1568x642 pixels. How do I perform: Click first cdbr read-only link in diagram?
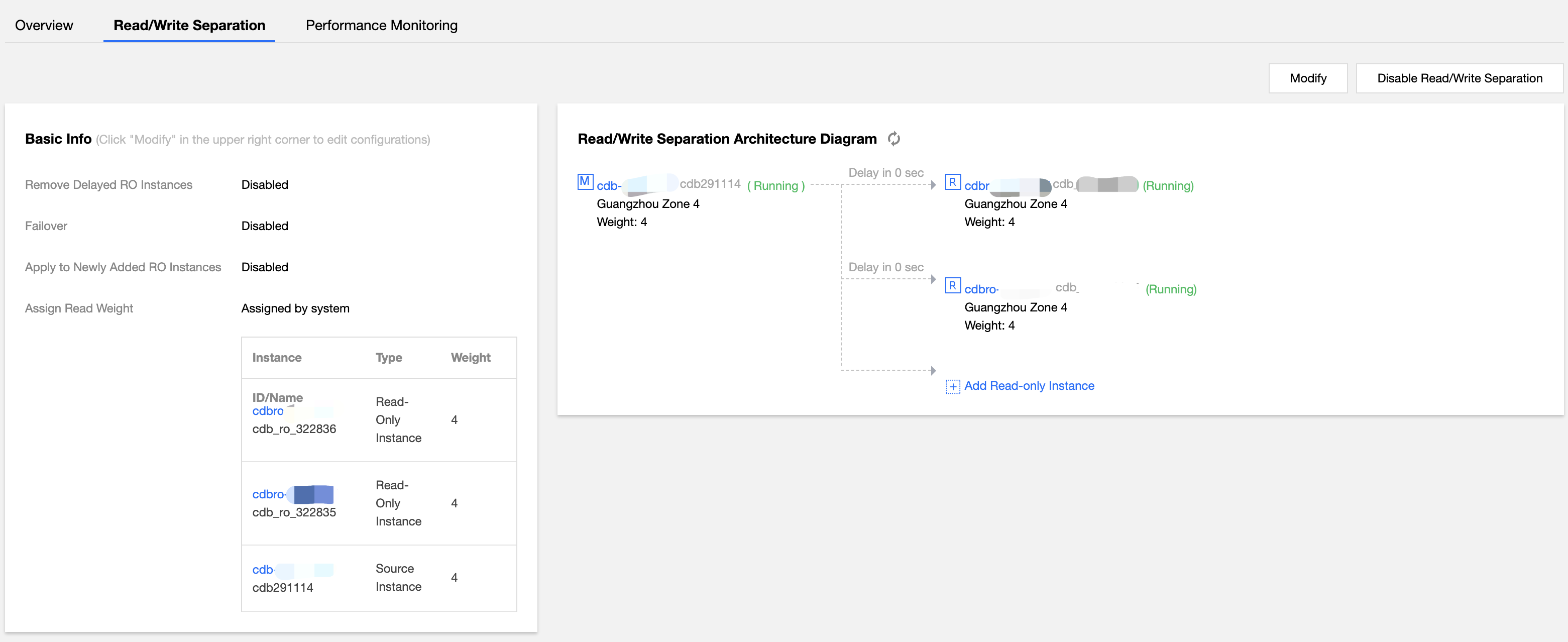tap(976, 186)
